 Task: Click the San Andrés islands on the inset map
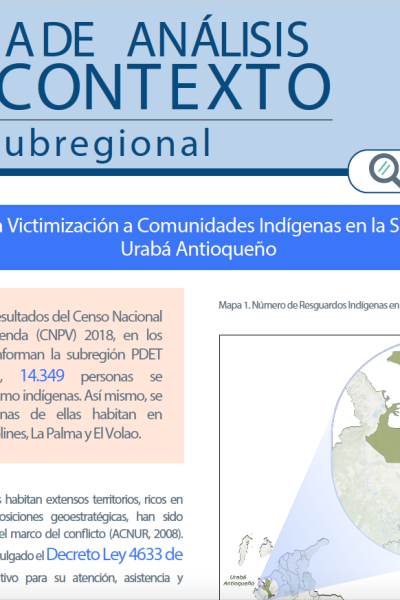(x=255, y=550)
